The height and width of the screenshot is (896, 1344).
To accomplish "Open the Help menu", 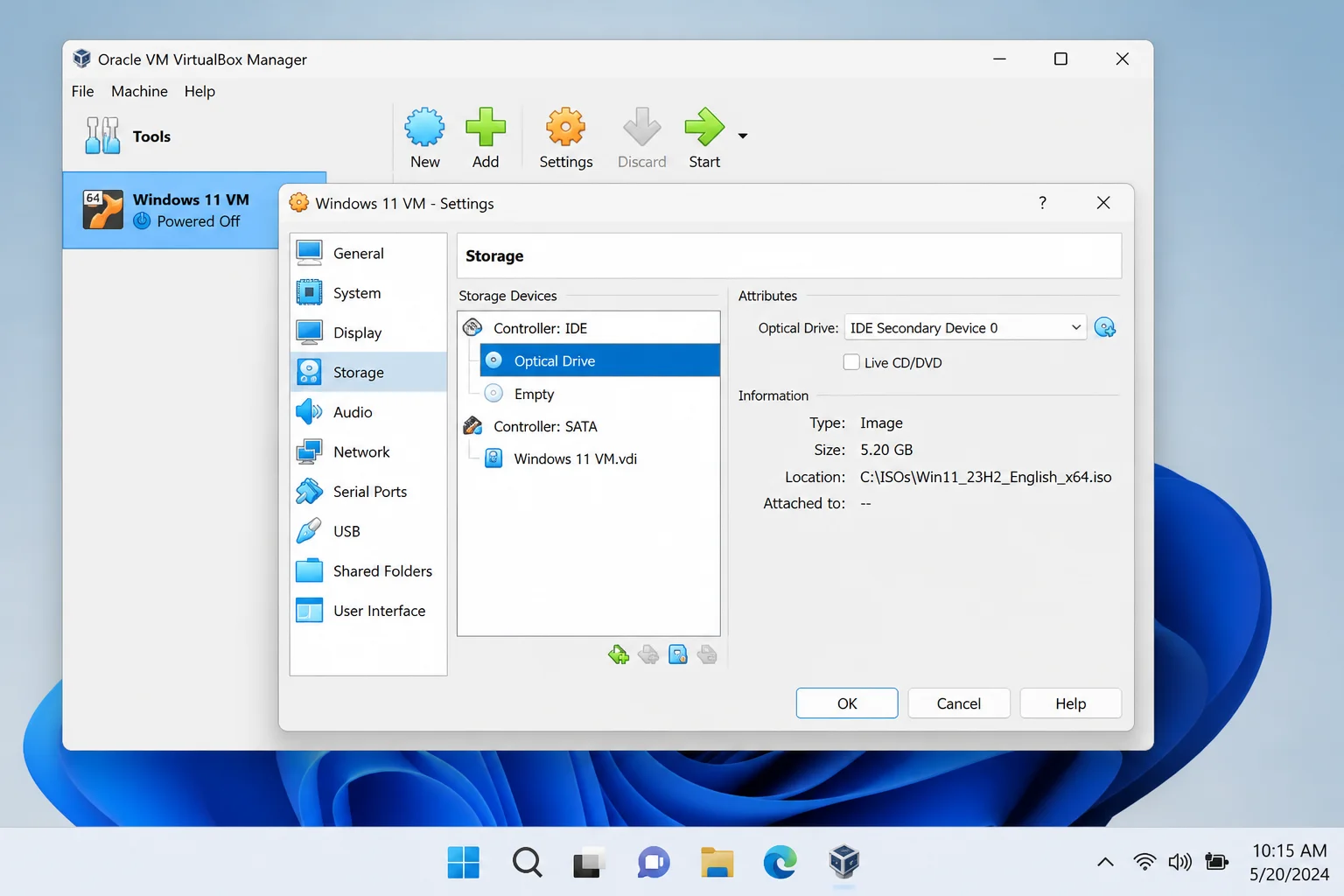I will pyautogui.click(x=199, y=91).
